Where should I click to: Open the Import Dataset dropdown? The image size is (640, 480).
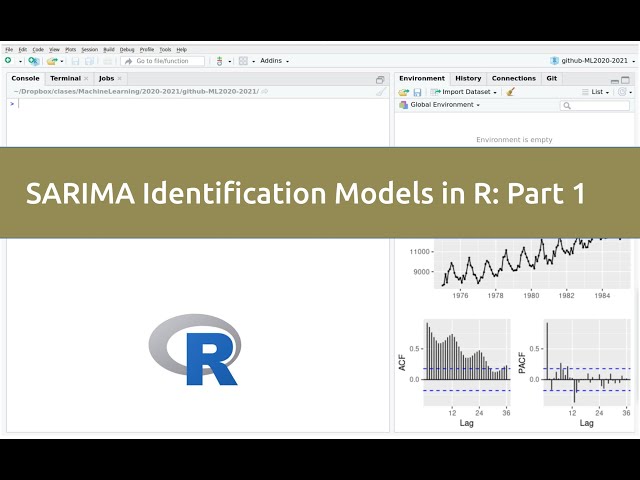point(464,92)
